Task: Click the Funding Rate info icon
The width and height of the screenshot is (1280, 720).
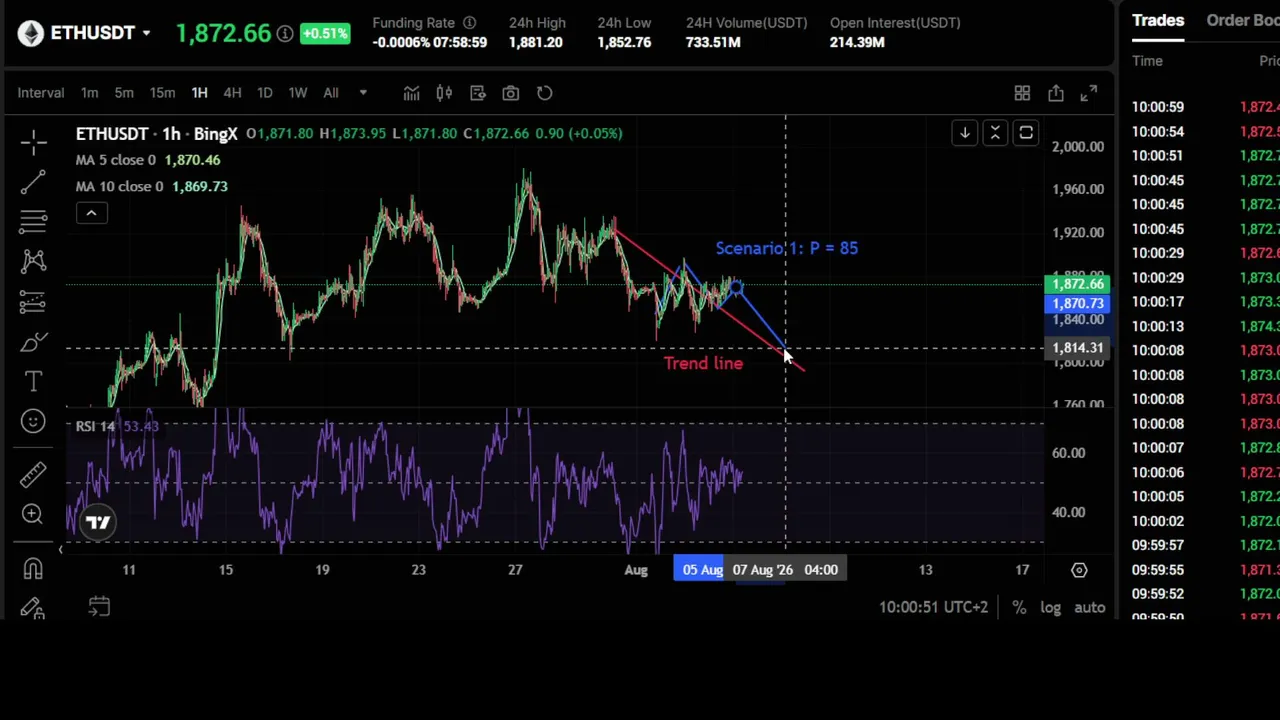Action: [469, 22]
